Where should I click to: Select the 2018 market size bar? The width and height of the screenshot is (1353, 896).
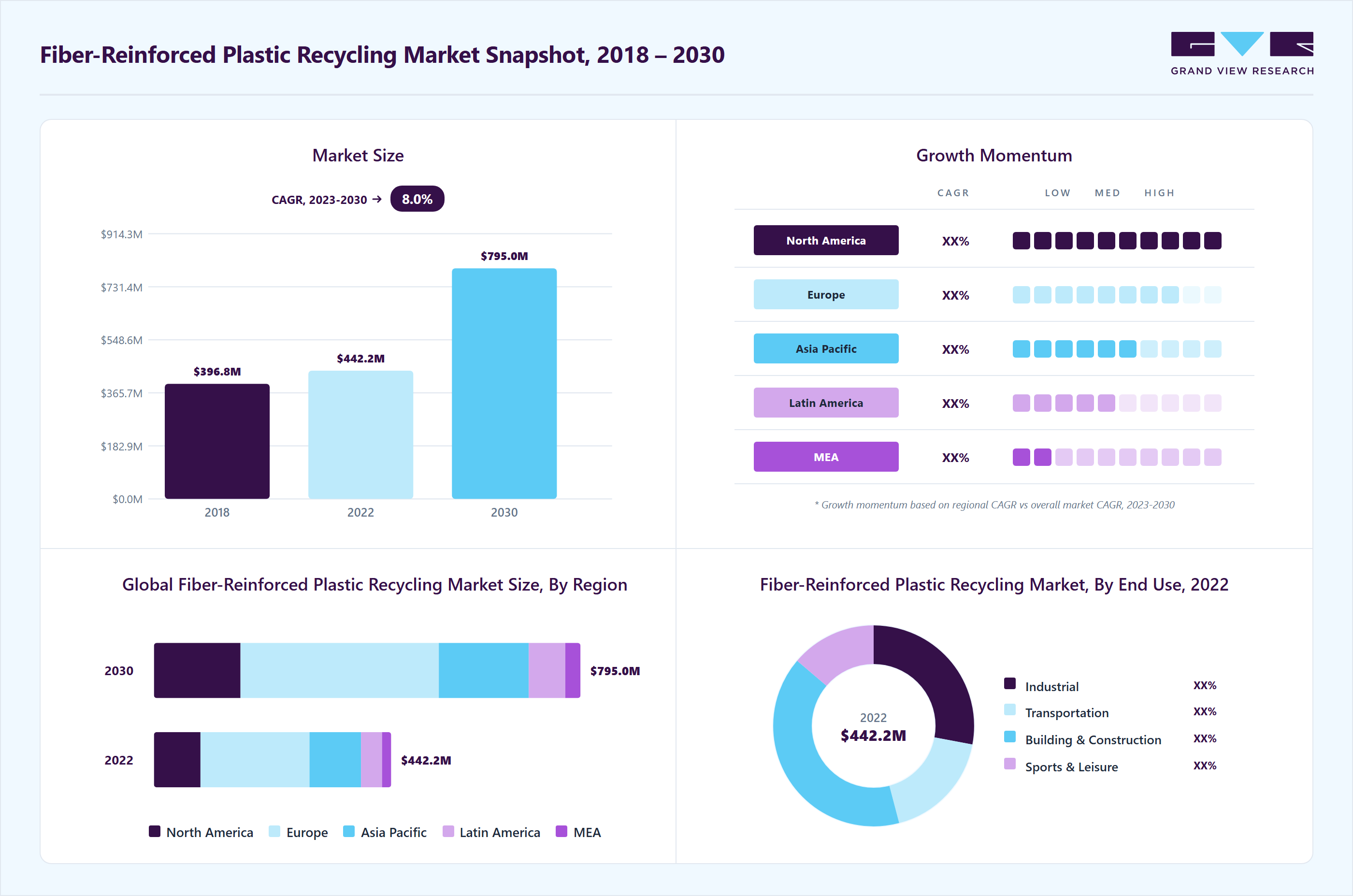[217, 441]
